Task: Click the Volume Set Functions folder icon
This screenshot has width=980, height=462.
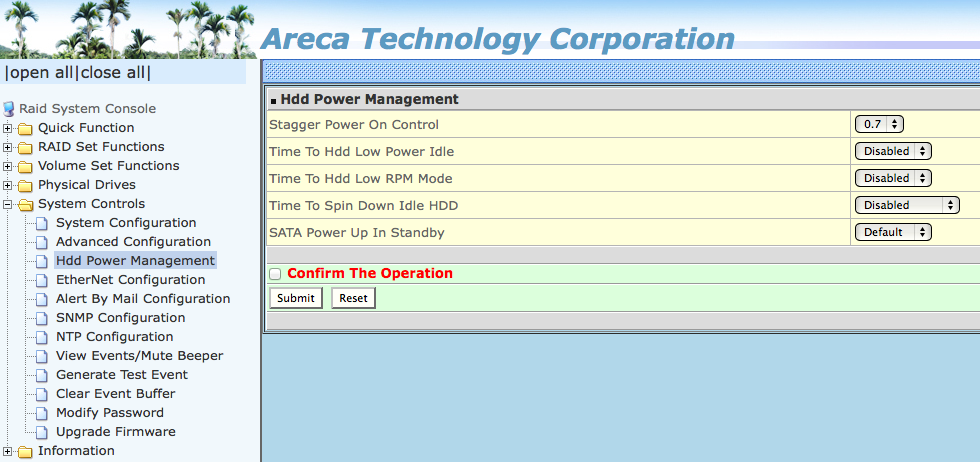Action: [x=25, y=168]
